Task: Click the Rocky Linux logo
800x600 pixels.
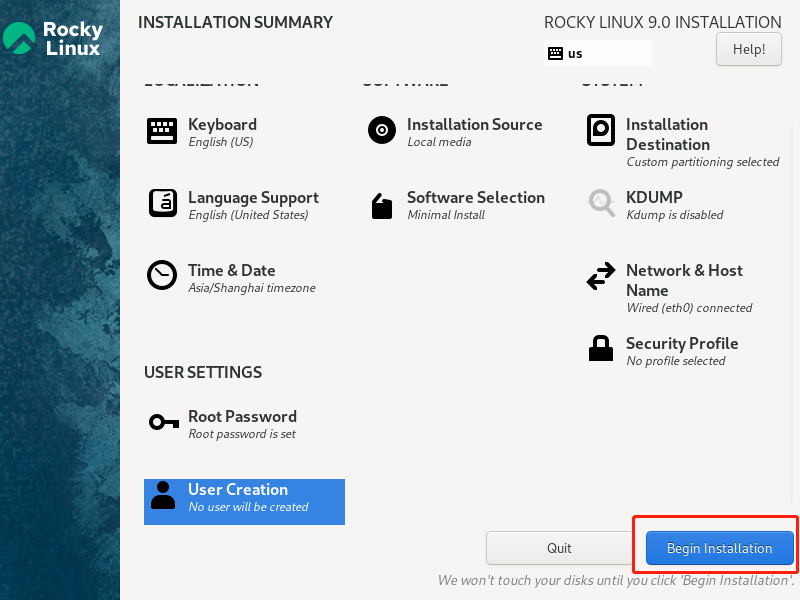Action: pos(53,38)
